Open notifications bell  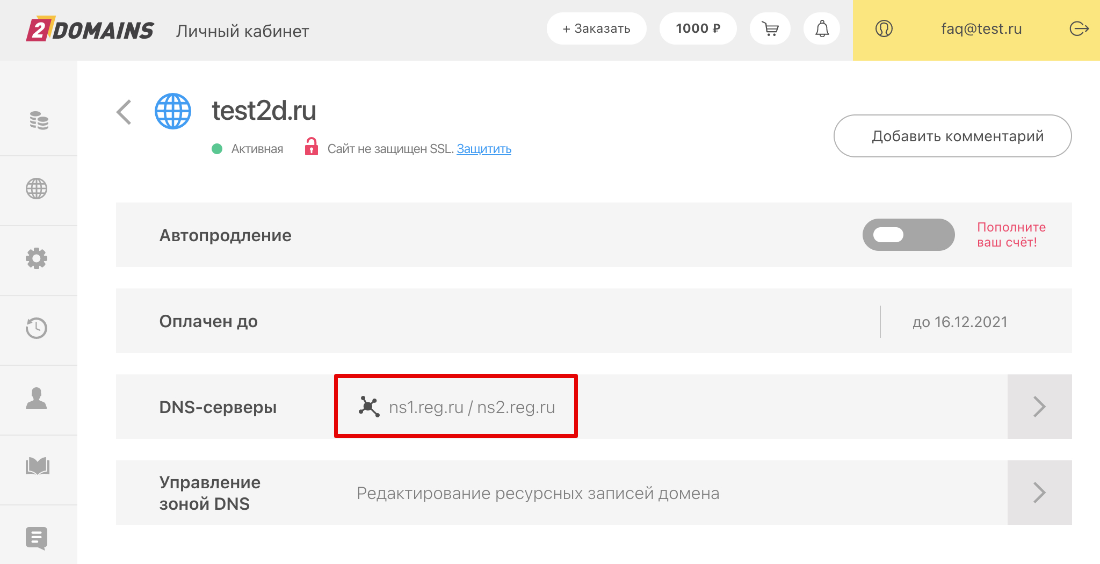pyautogui.click(x=822, y=29)
